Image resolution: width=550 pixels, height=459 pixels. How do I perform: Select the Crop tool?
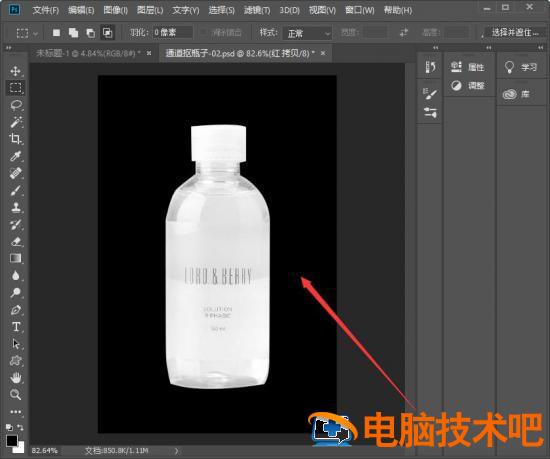click(x=15, y=139)
